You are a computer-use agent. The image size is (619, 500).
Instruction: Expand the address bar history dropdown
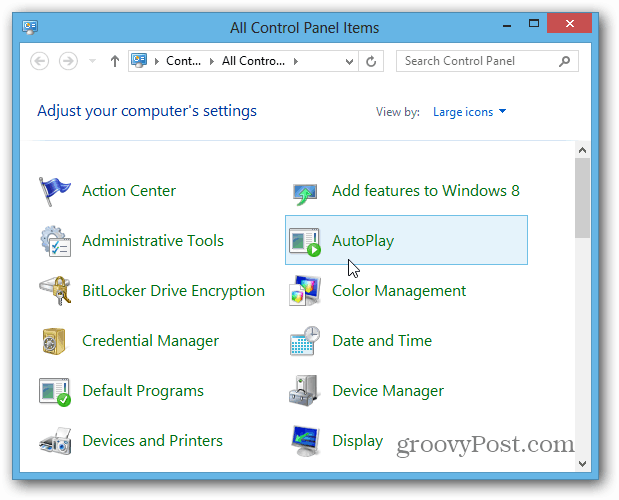349,61
